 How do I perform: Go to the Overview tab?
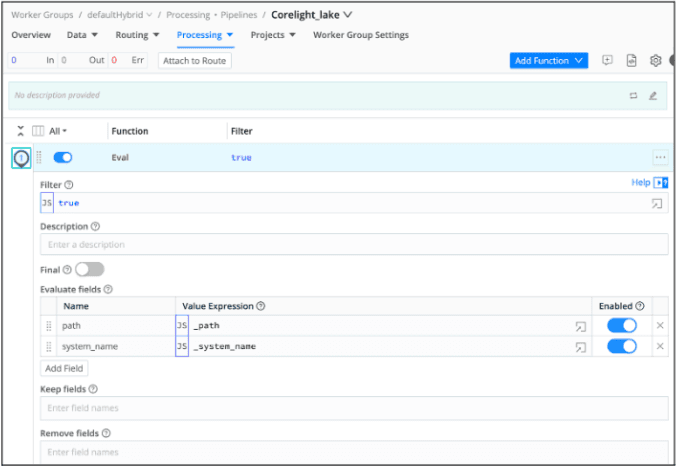tap(31, 35)
